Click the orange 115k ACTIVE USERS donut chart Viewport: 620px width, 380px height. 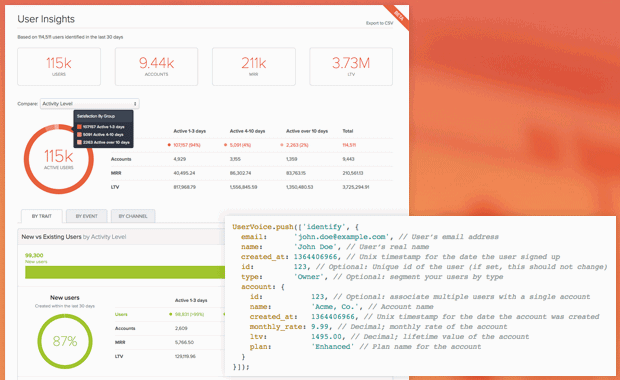tap(59, 159)
